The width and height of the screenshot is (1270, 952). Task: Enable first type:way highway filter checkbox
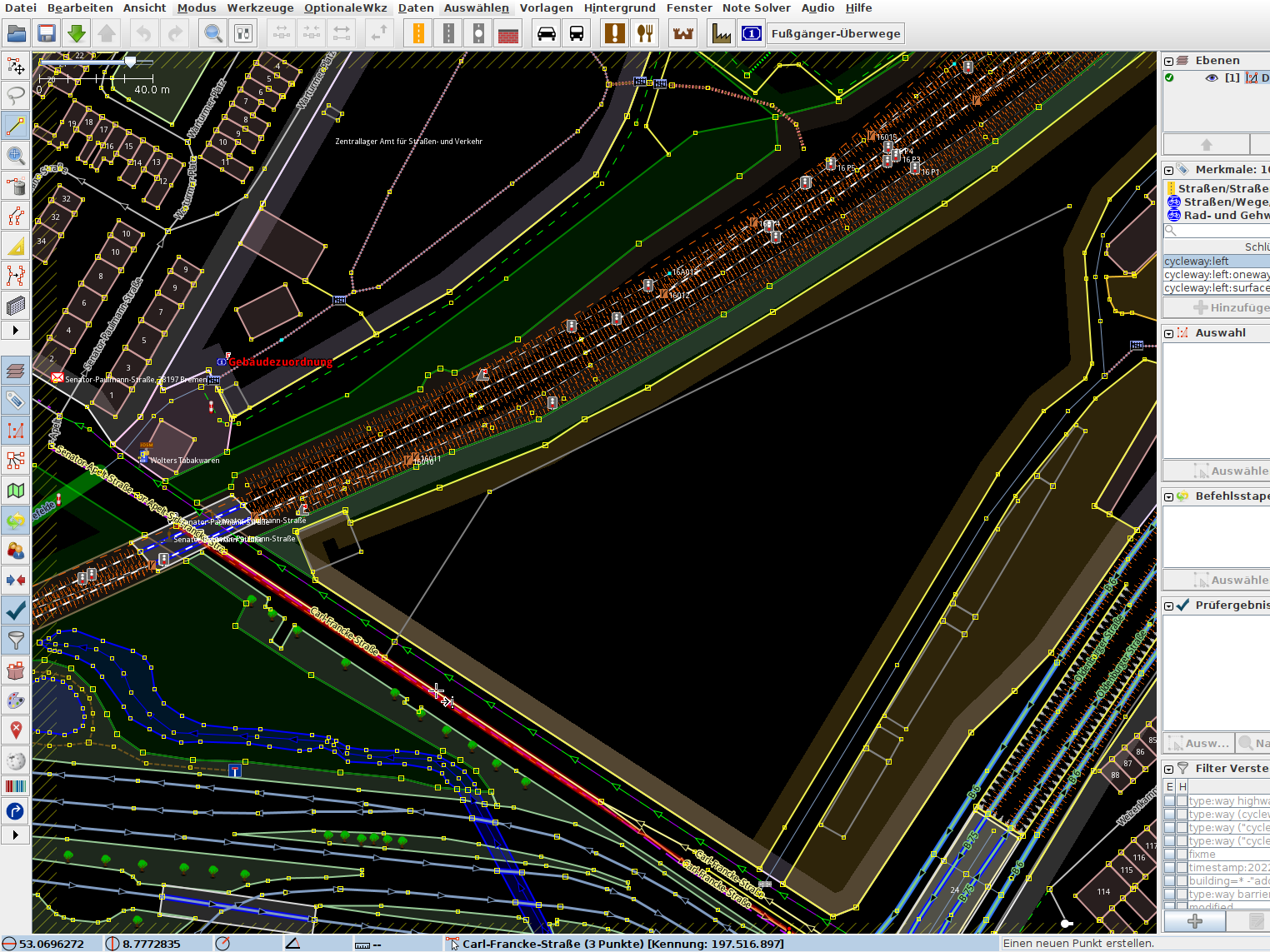coord(1170,800)
